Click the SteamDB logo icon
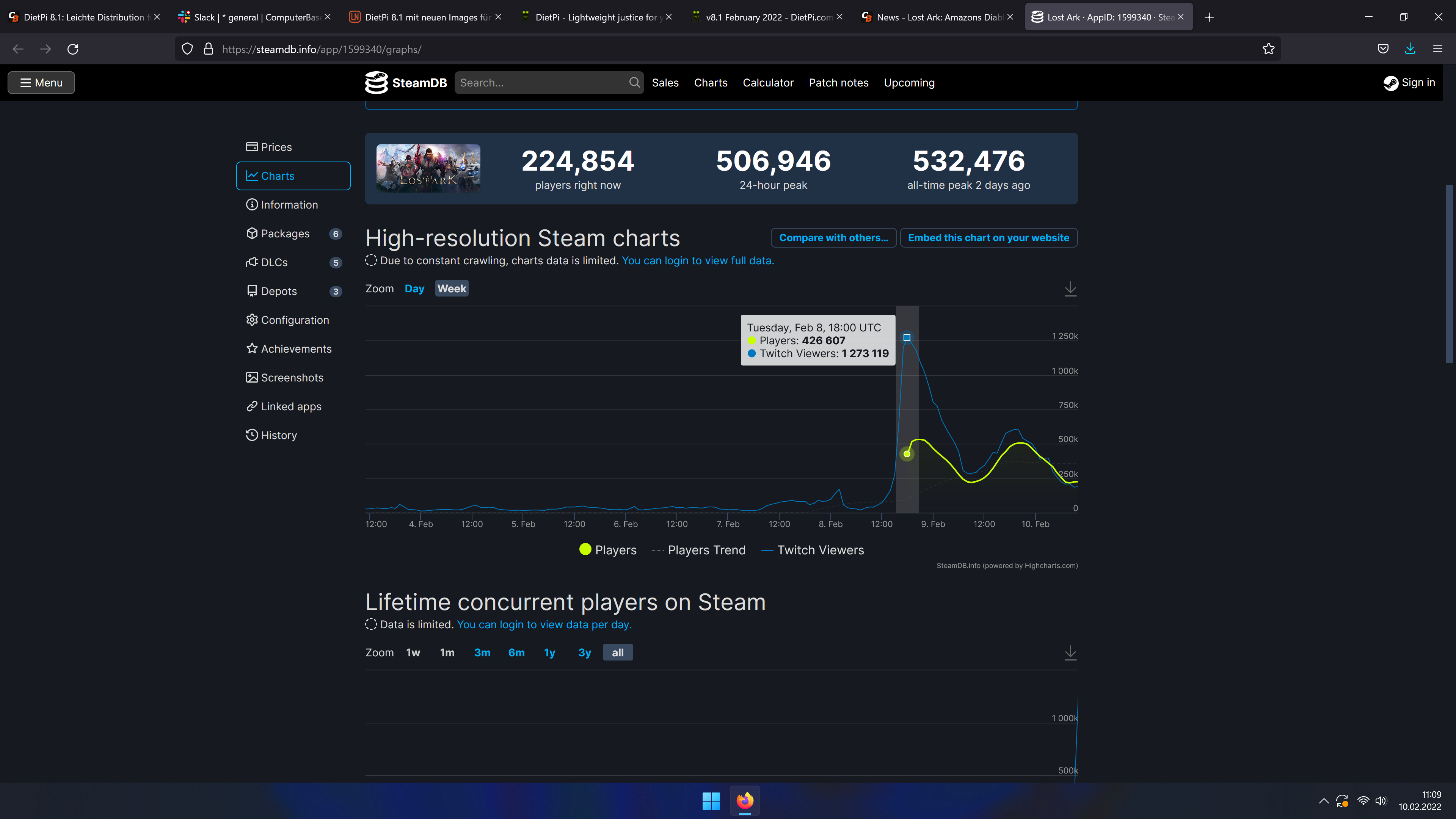The width and height of the screenshot is (1456, 819). [376, 83]
